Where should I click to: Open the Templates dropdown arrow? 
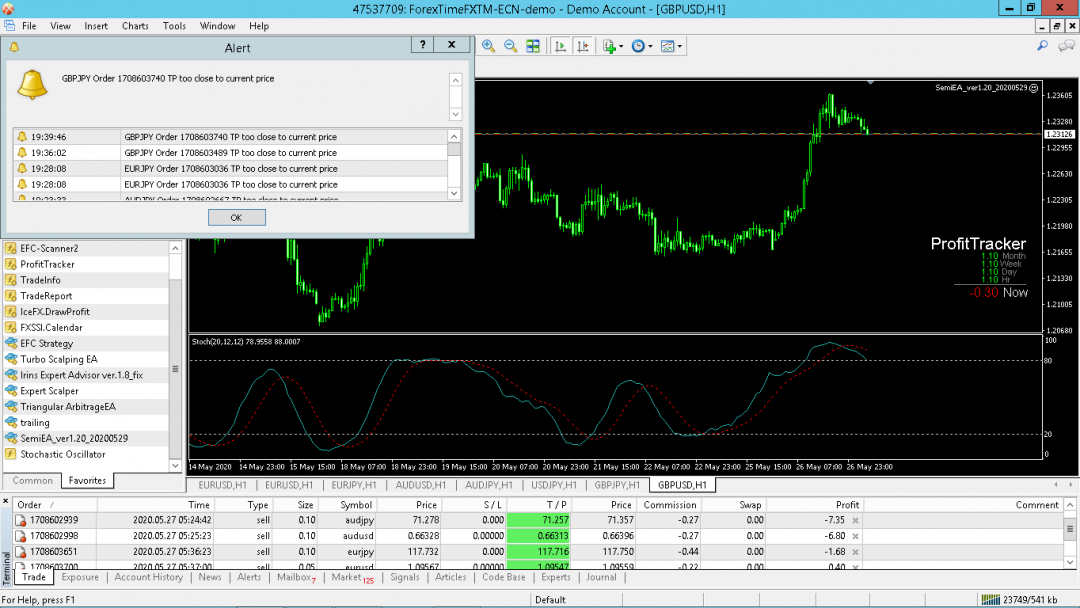[x=678, y=46]
